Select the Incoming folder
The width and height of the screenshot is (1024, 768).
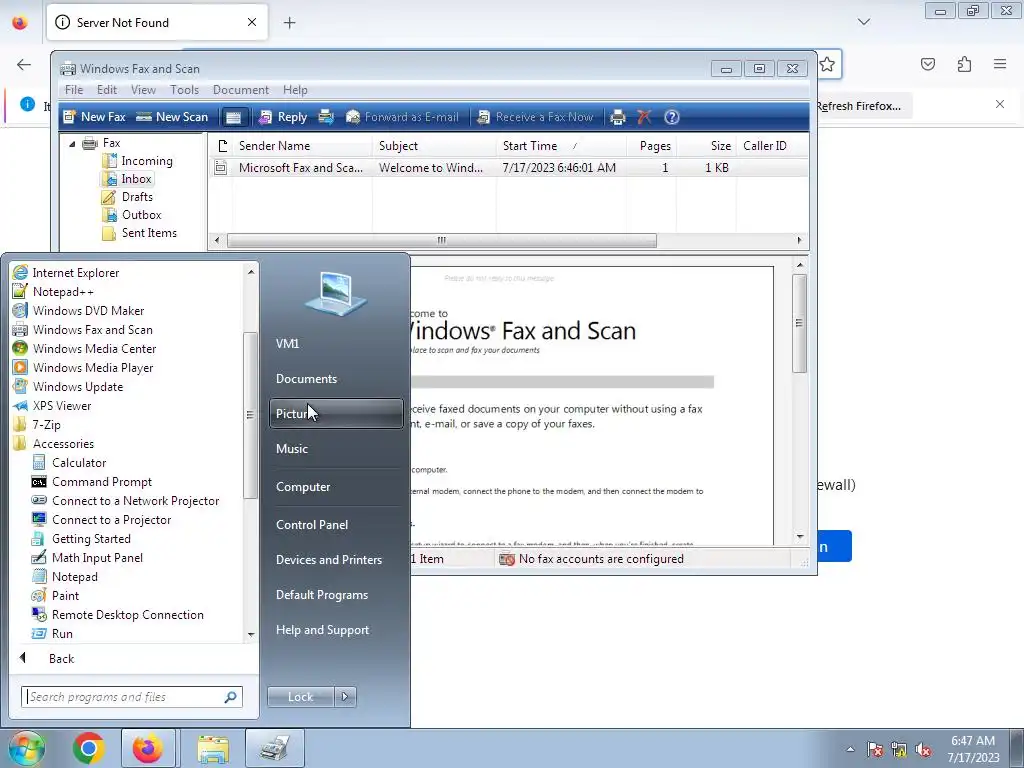[138, 161]
